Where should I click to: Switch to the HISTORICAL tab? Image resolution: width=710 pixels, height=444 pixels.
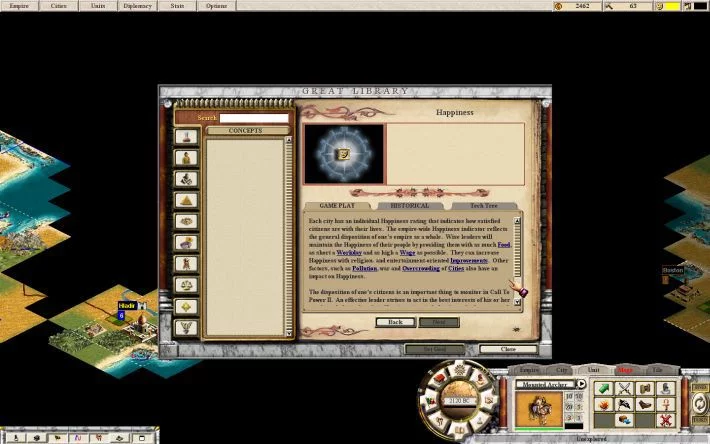point(410,205)
